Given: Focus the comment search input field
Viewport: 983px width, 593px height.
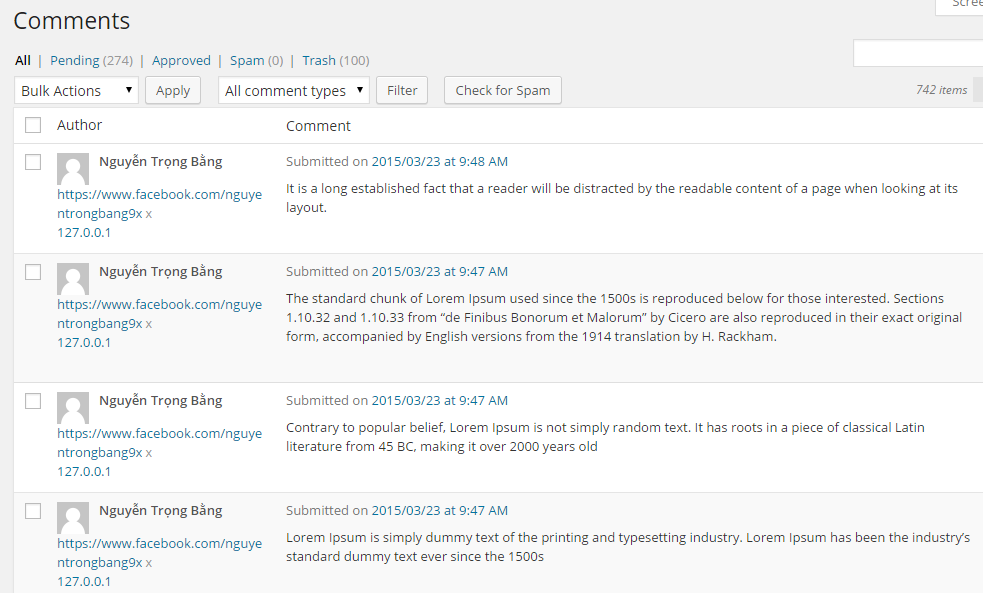Looking at the screenshot, I should click(918, 53).
